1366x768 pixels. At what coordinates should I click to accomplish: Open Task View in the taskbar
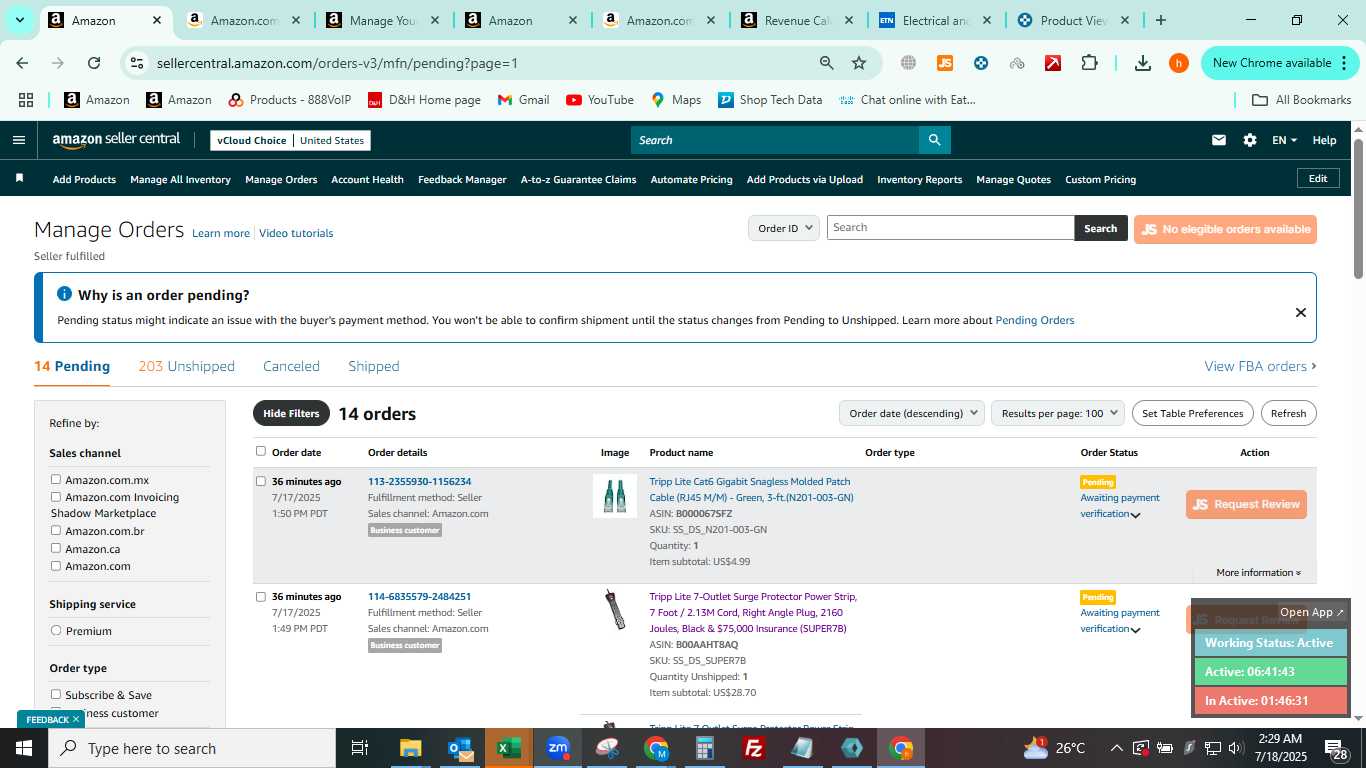pyautogui.click(x=361, y=748)
